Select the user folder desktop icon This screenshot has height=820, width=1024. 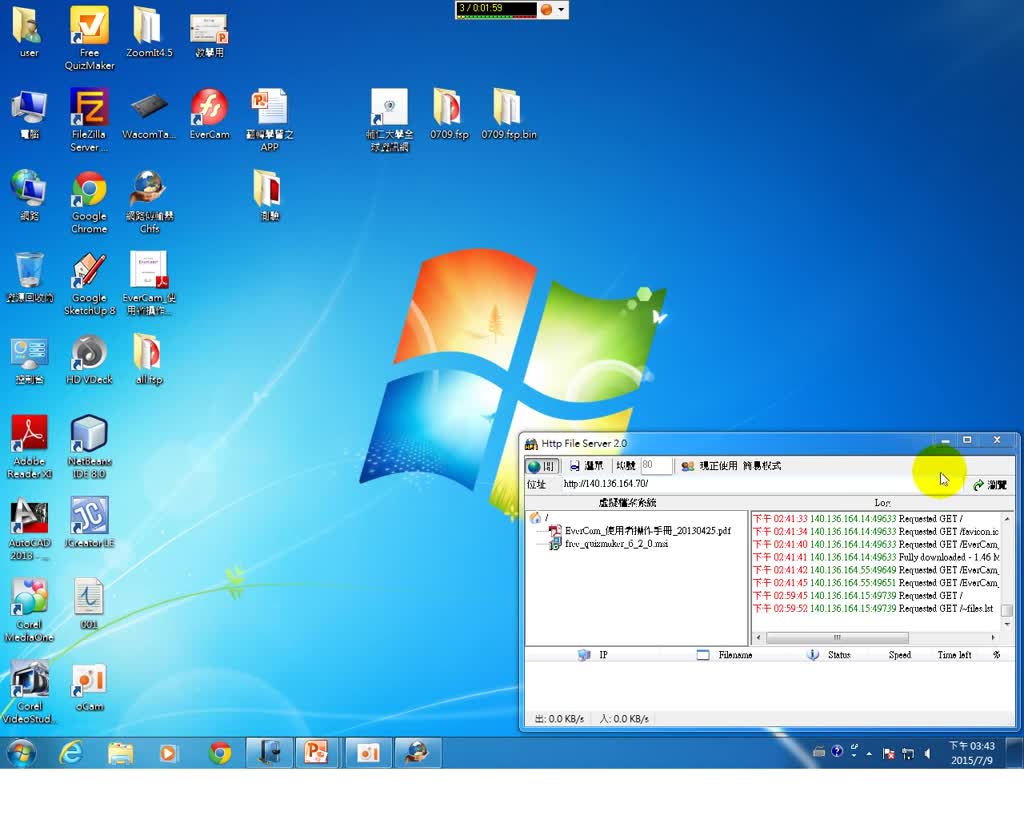pos(28,33)
